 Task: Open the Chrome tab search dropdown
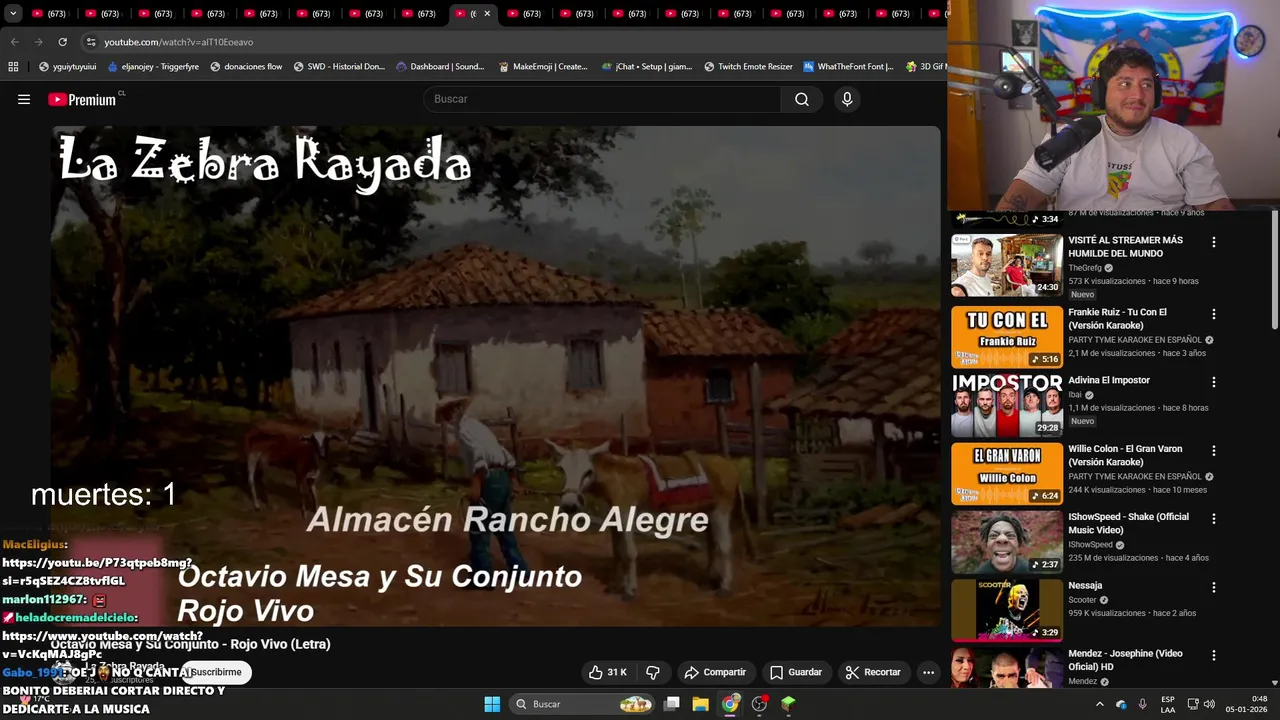13,13
